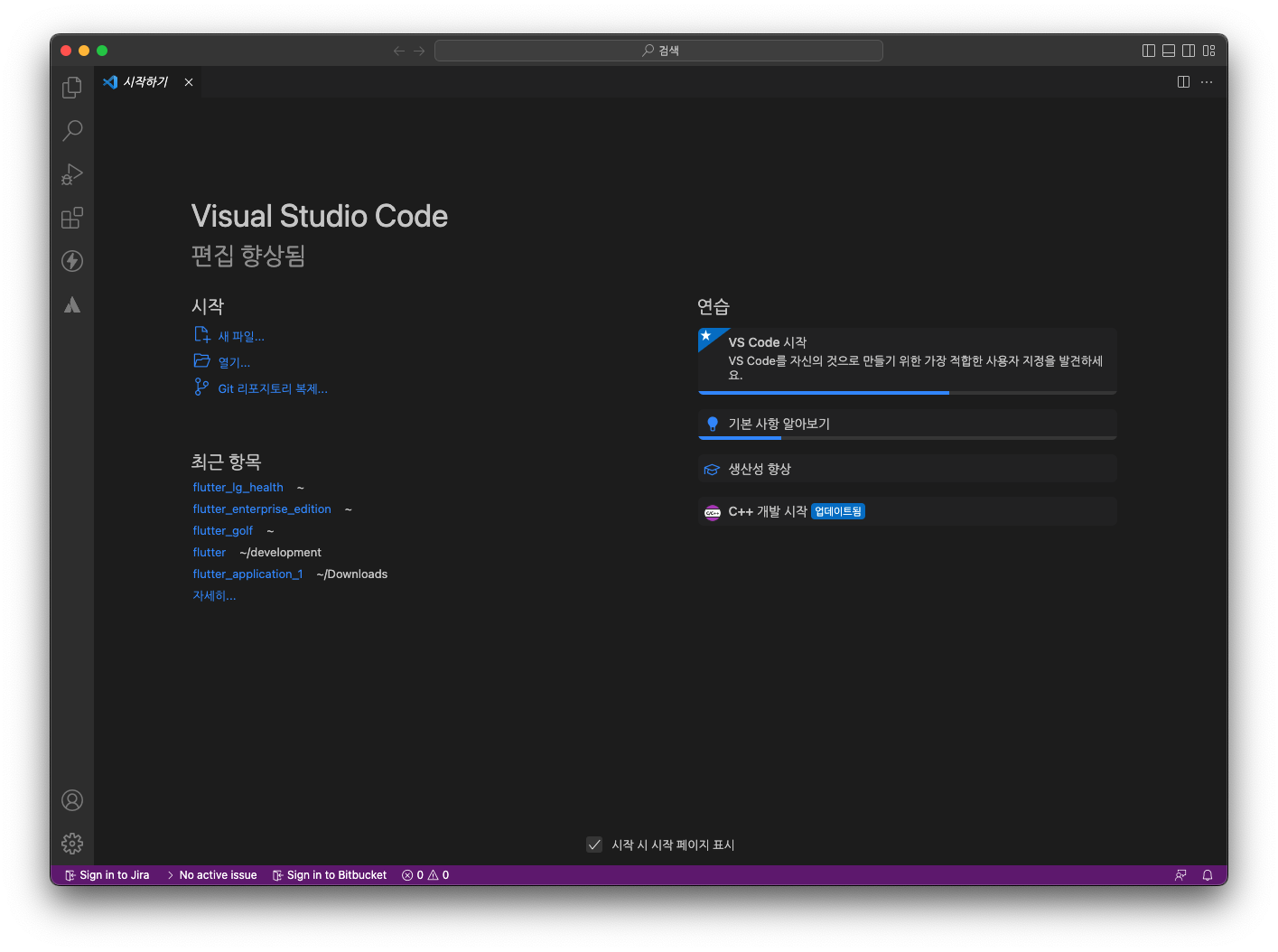Click the C++ icon on walkthrough
The height and width of the screenshot is (952, 1278).
[713, 512]
